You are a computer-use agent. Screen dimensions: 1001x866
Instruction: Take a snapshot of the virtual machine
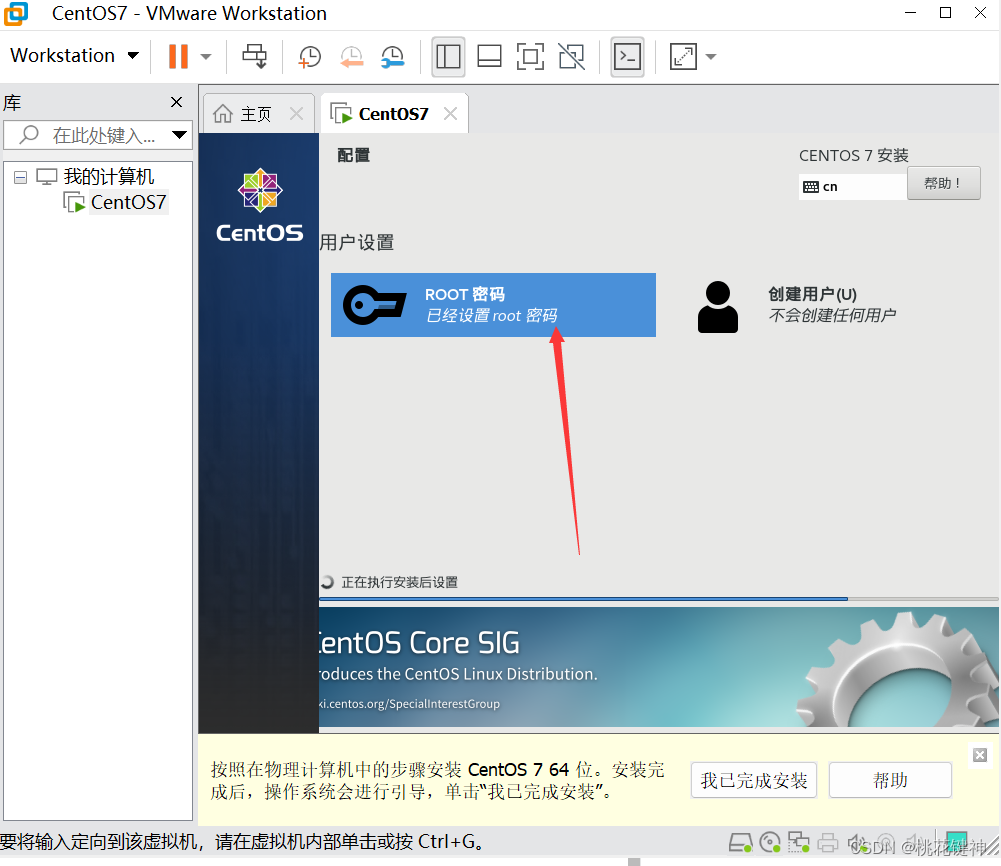(310, 57)
